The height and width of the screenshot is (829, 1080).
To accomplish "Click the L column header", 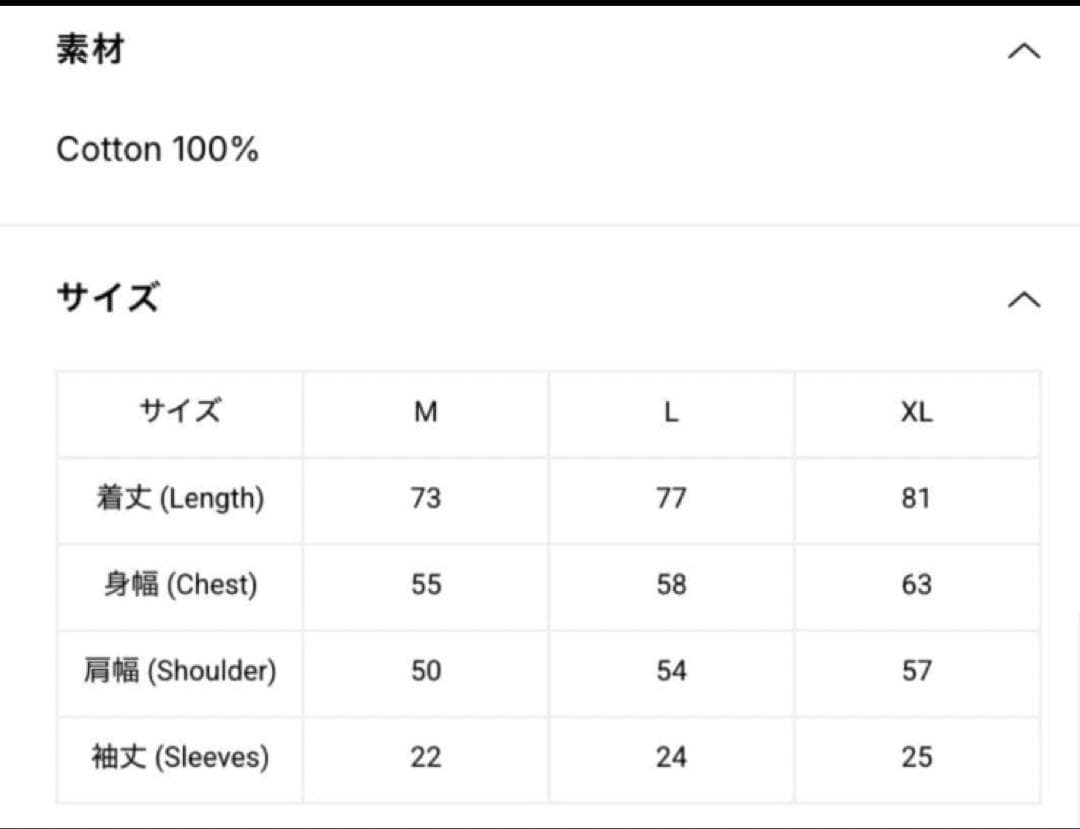I will [671, 412].
